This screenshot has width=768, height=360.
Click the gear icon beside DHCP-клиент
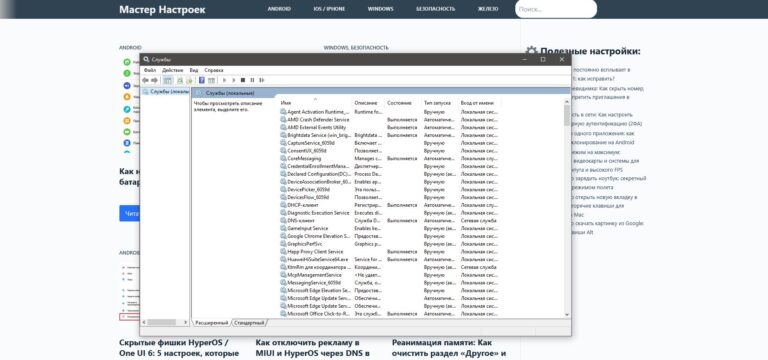[283, 205]
